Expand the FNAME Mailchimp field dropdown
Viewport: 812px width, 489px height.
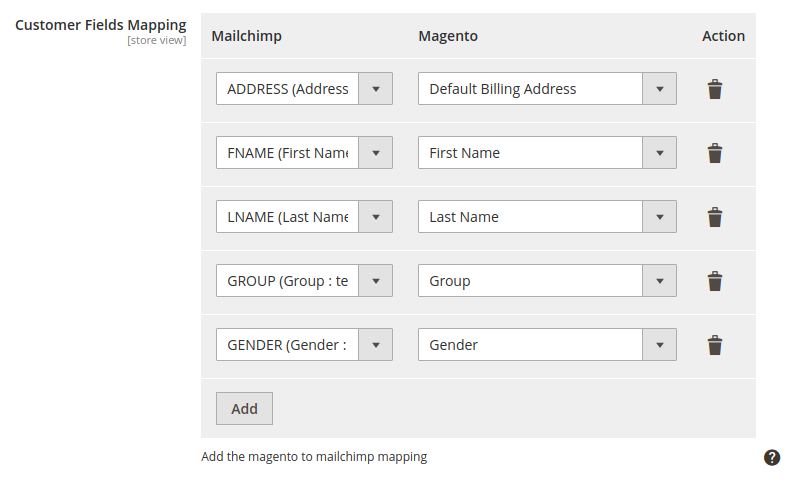[x=304, y=153]
